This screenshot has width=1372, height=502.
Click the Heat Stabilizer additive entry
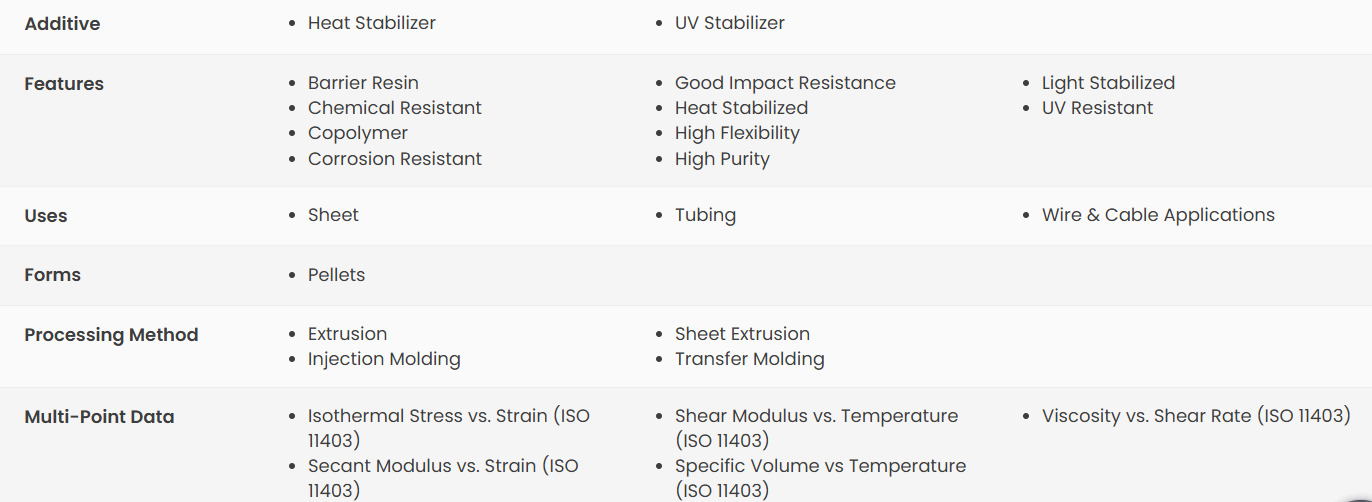tap(372, 23)
